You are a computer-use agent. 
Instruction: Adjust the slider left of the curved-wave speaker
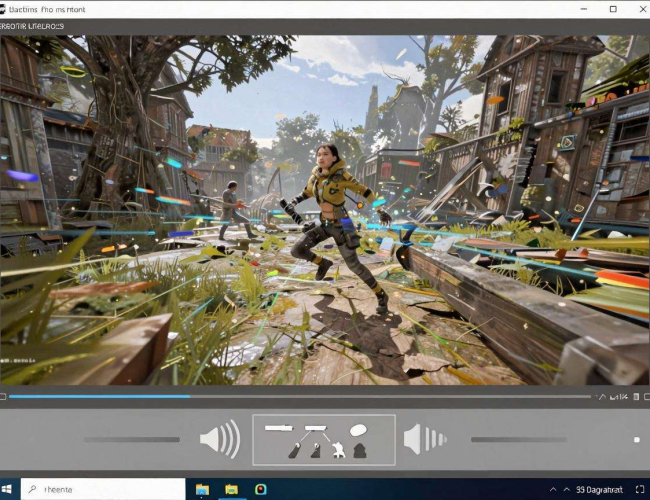[132, 439]
